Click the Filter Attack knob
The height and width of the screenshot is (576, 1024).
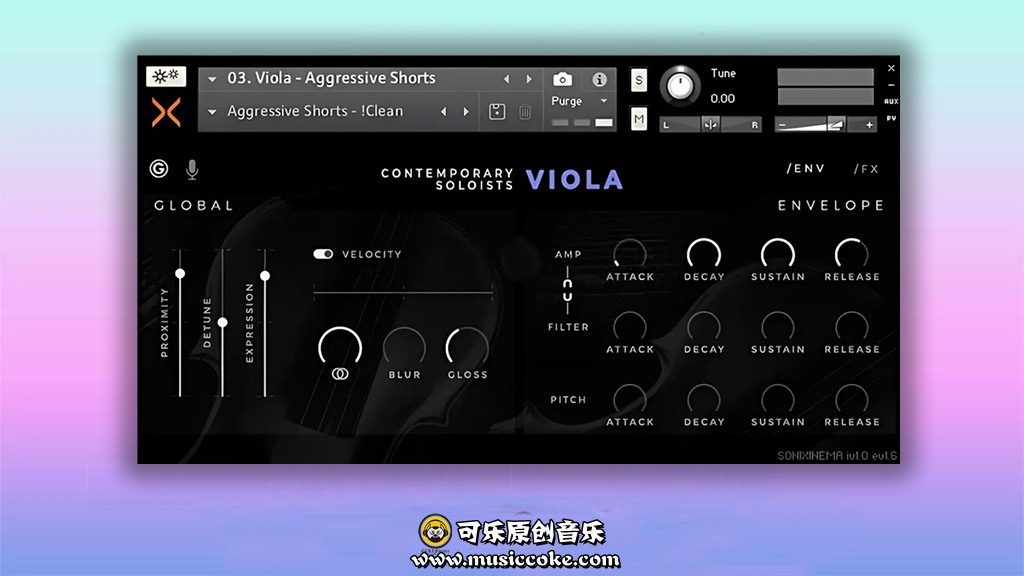[630, 327]
